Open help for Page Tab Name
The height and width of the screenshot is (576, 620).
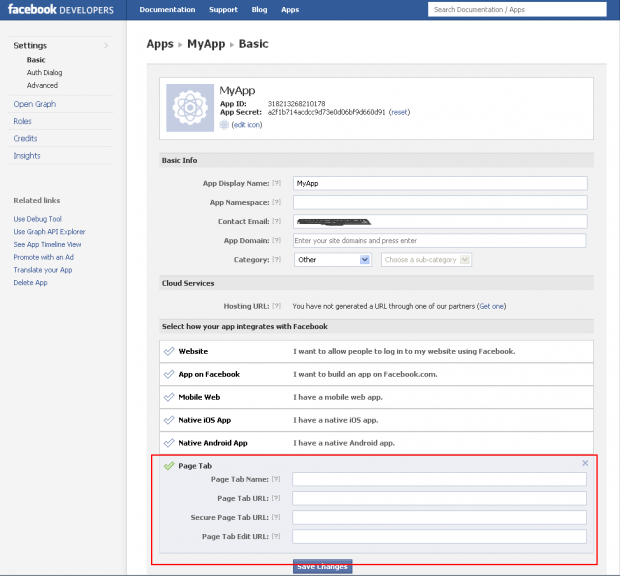(276, 479)
